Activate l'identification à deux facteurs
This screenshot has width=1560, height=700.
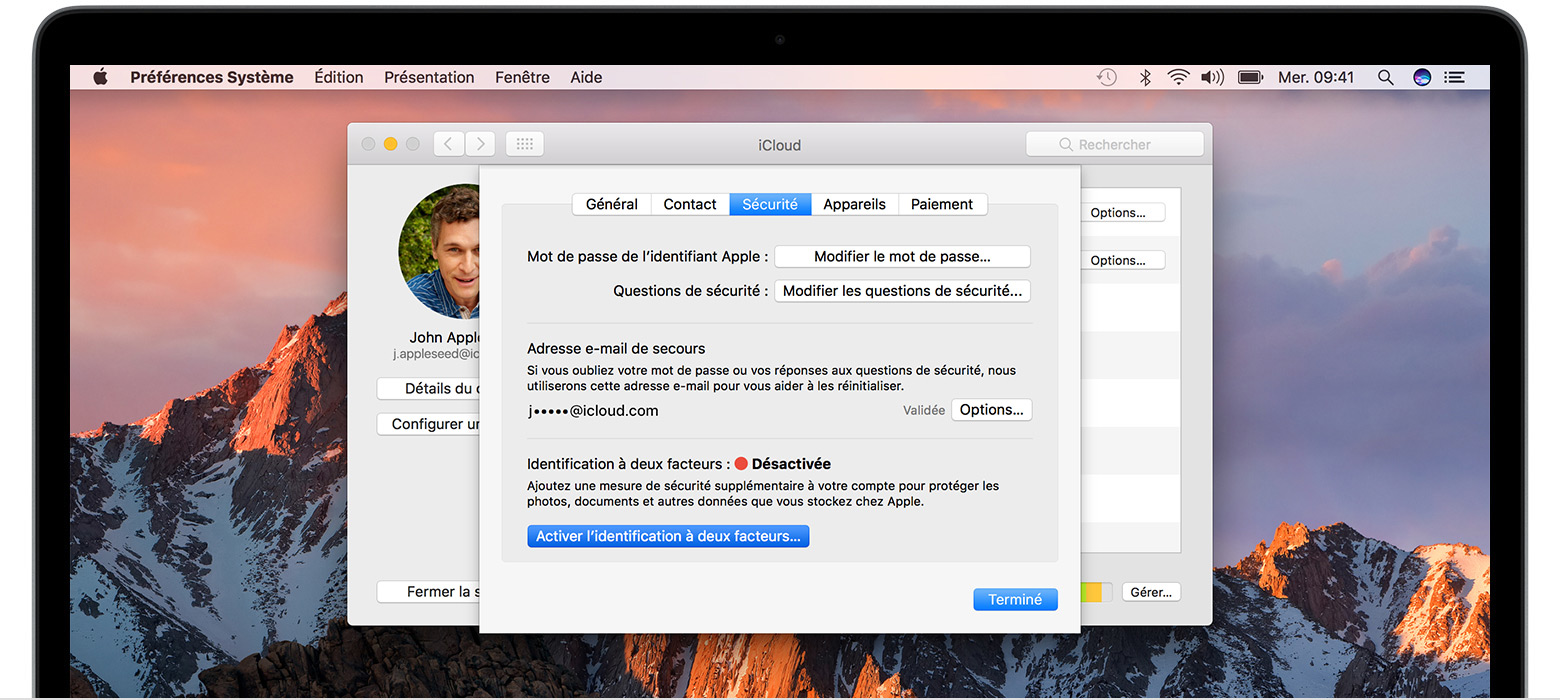pos(668,536)
